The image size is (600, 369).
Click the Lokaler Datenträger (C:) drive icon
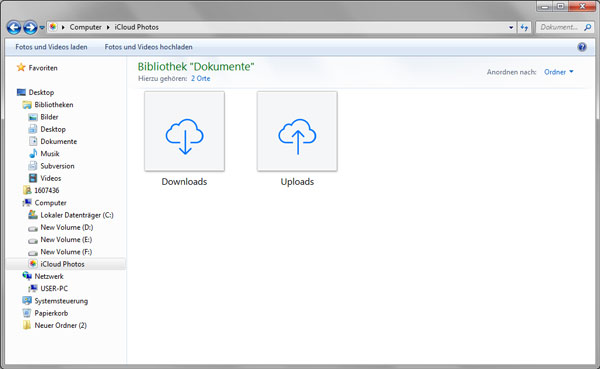tap(33, 215)
